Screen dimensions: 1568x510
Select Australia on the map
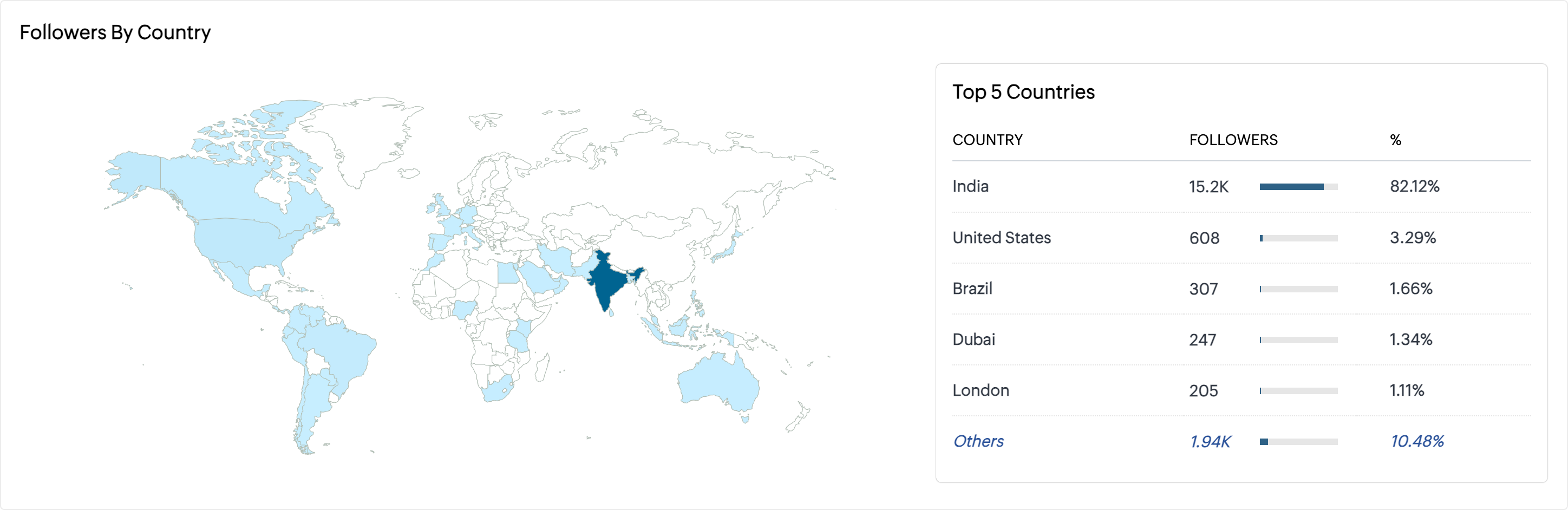coord(720,383)
